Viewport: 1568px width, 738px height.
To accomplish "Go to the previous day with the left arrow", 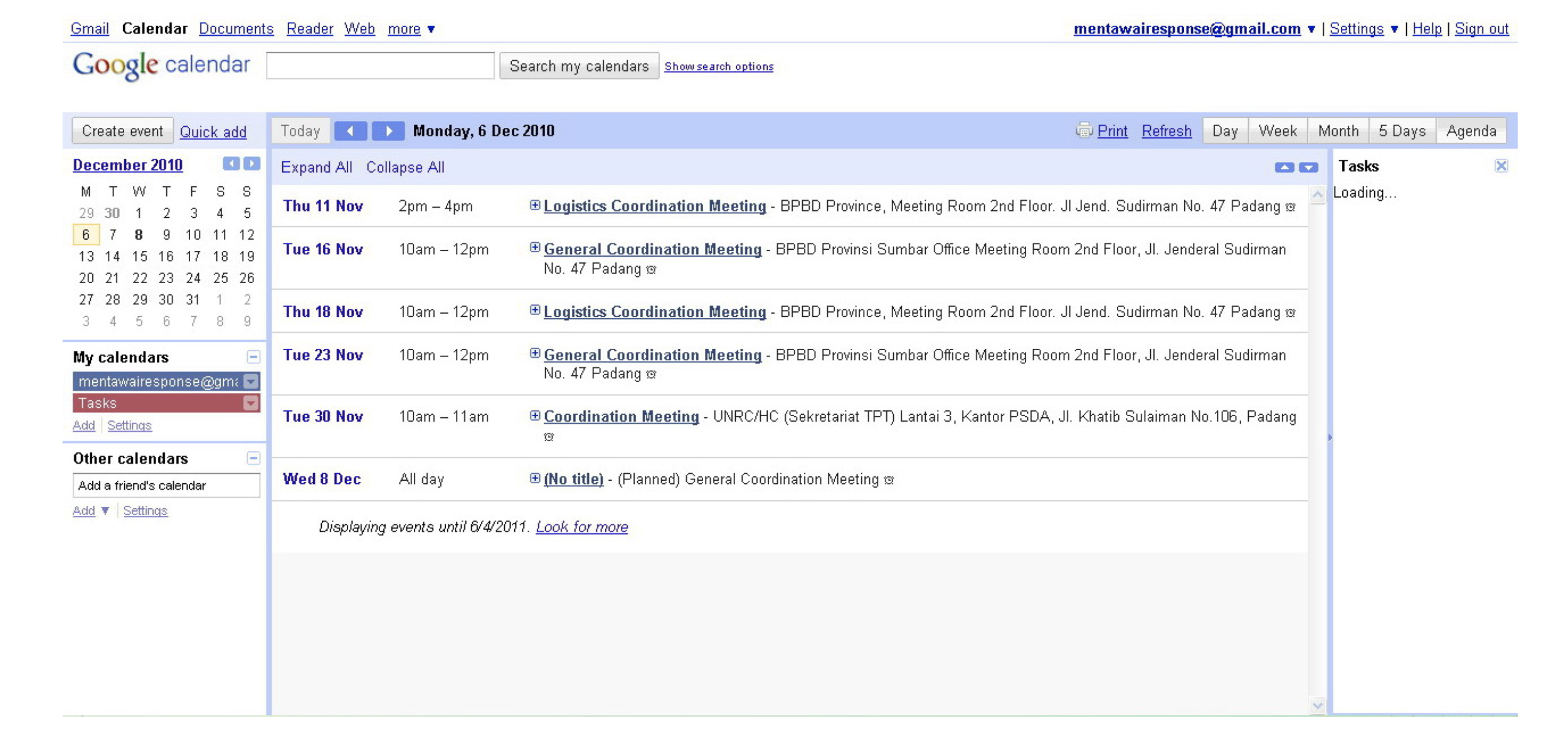I will click(350, 131).
